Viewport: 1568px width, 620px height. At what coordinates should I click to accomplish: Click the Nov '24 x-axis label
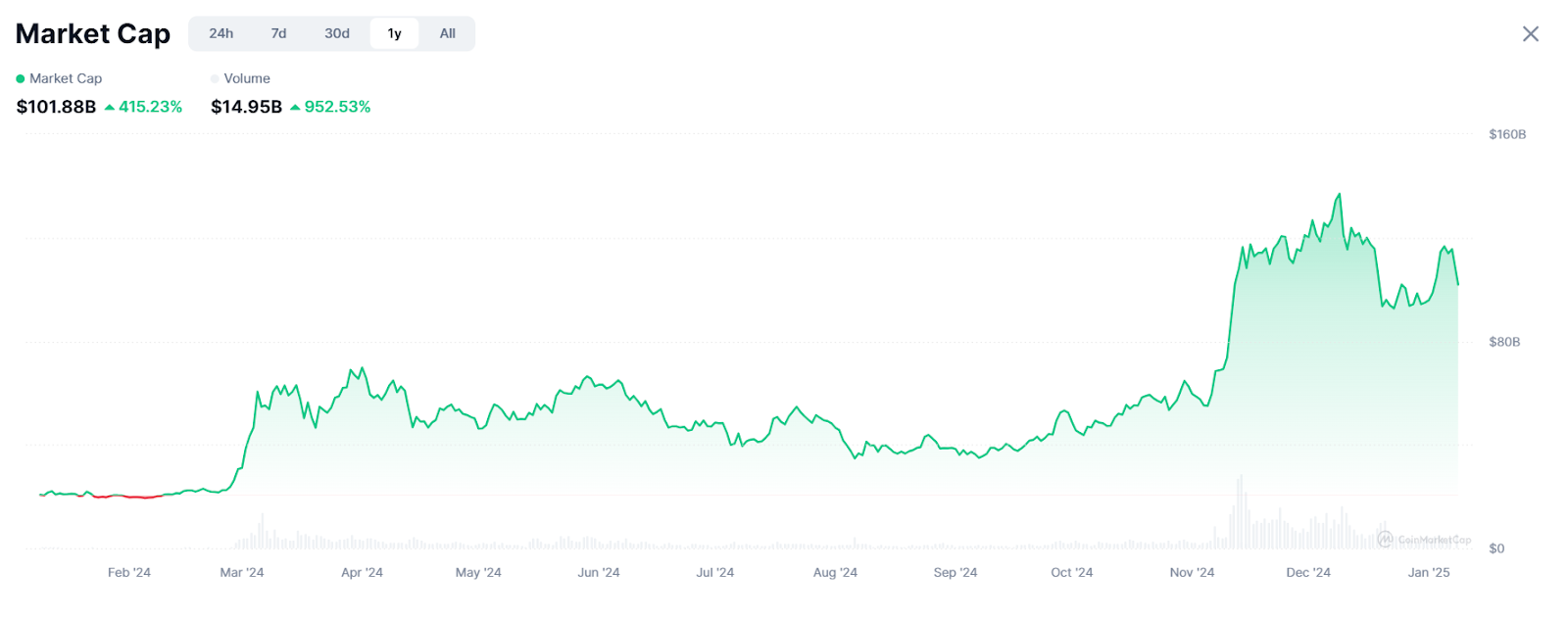[x=1192, y=572]
